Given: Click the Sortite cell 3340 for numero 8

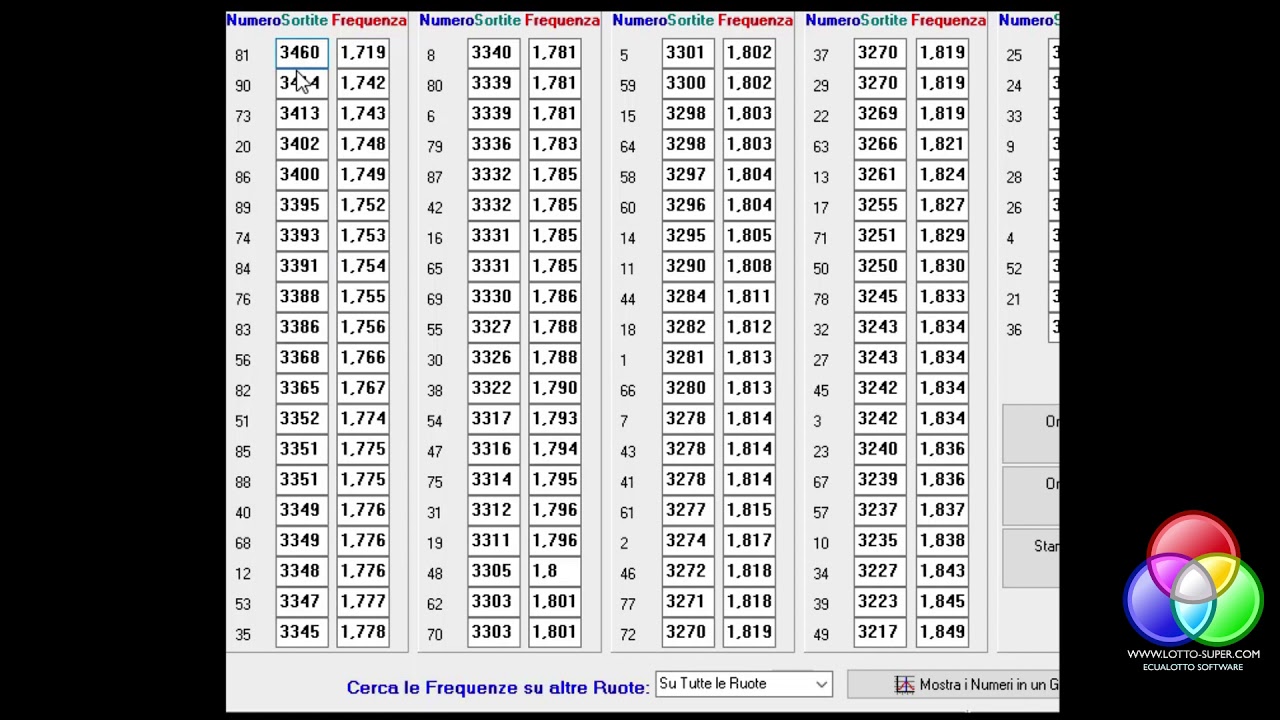Looking at the screenshot, I should [x=494, y=53].
